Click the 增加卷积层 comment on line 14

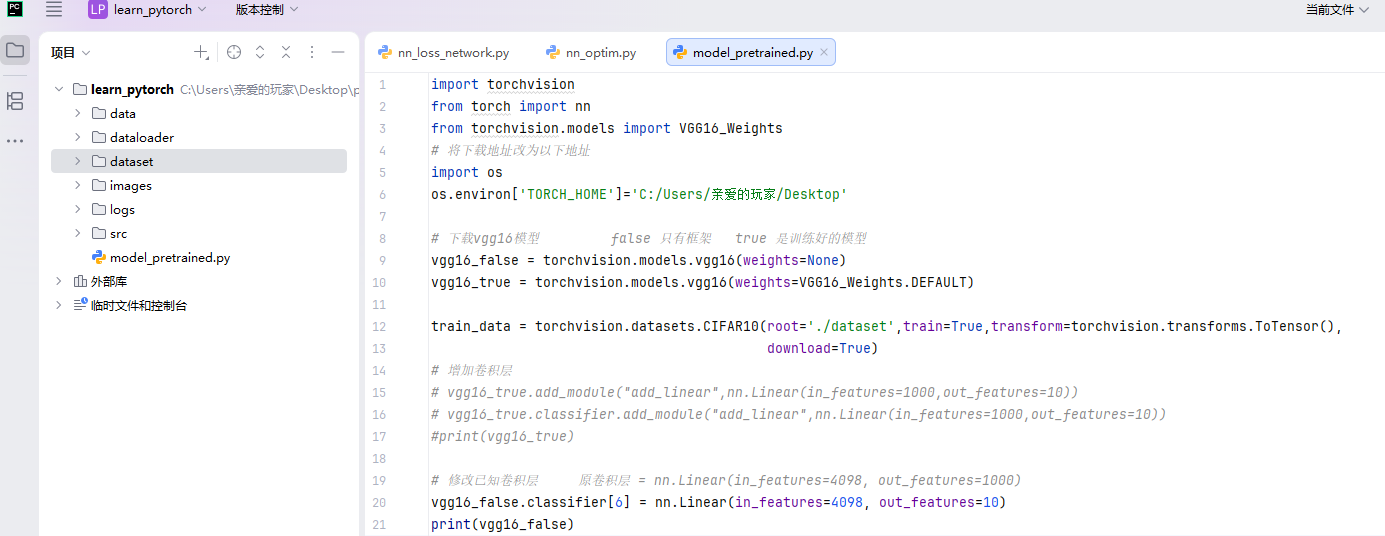[x=471, y=370]
